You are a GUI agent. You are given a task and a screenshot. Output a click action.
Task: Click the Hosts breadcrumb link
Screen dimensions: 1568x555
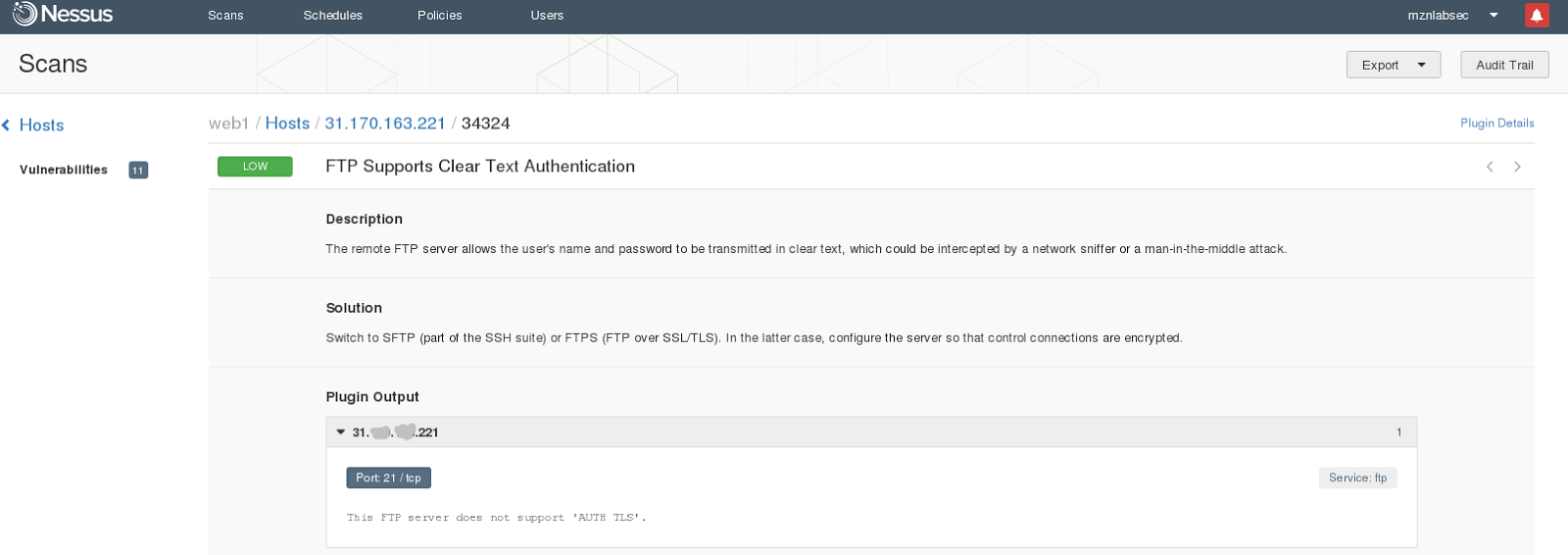(287, 124)
